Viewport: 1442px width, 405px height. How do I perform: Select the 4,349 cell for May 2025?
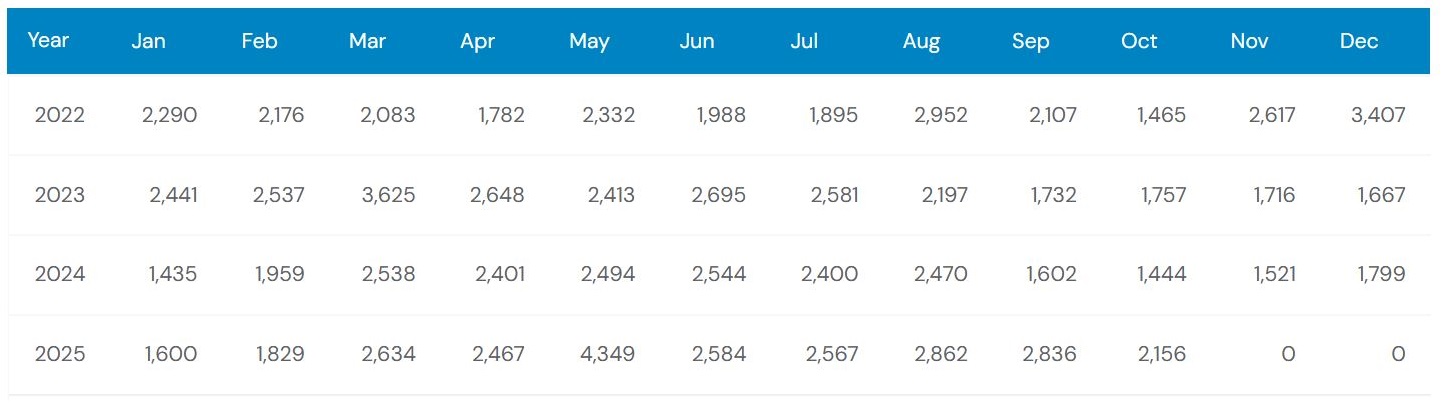click(608, 354)
